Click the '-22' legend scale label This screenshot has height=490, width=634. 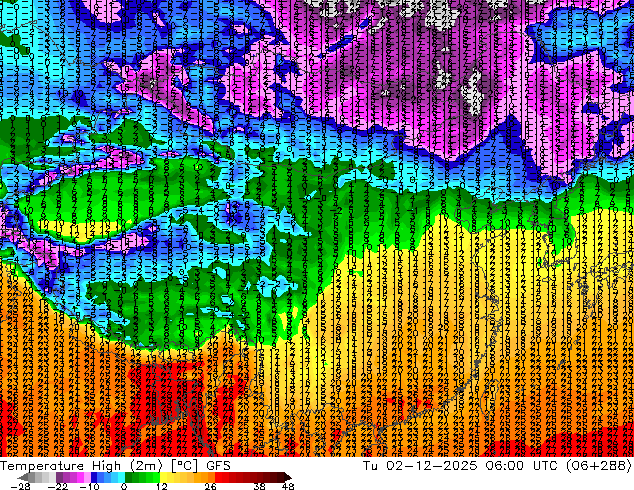pos(57,486)
